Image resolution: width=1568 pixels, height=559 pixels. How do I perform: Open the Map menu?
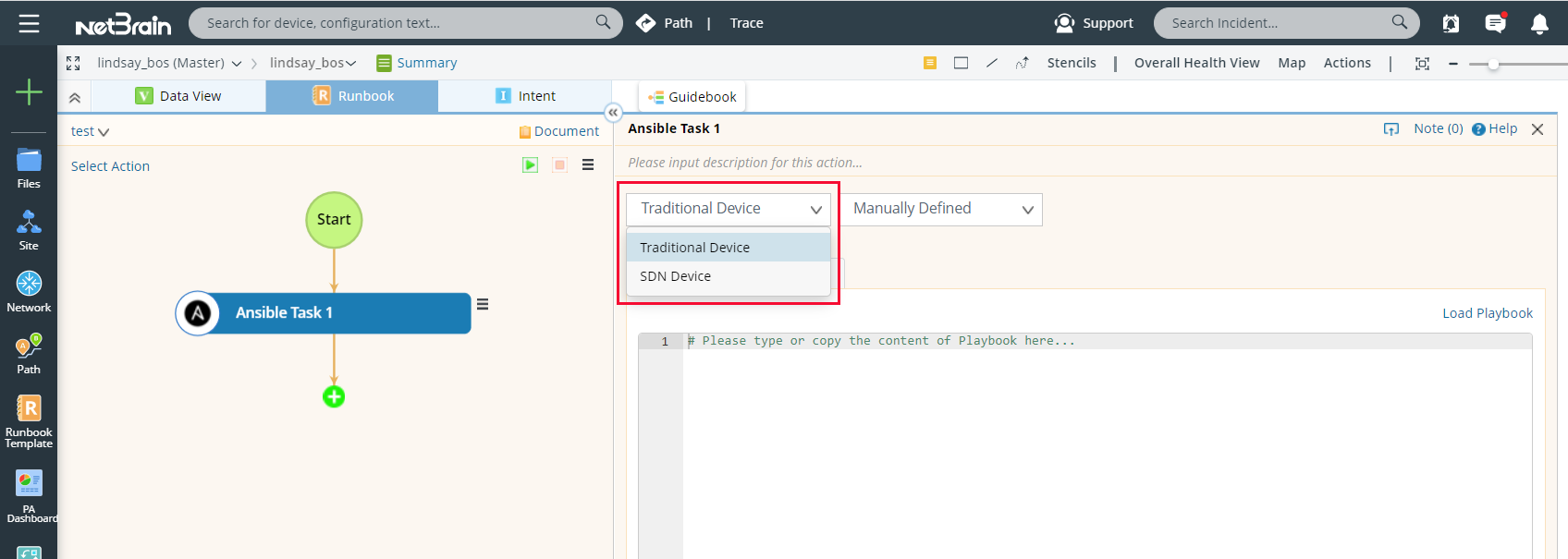pos(1292,63)
